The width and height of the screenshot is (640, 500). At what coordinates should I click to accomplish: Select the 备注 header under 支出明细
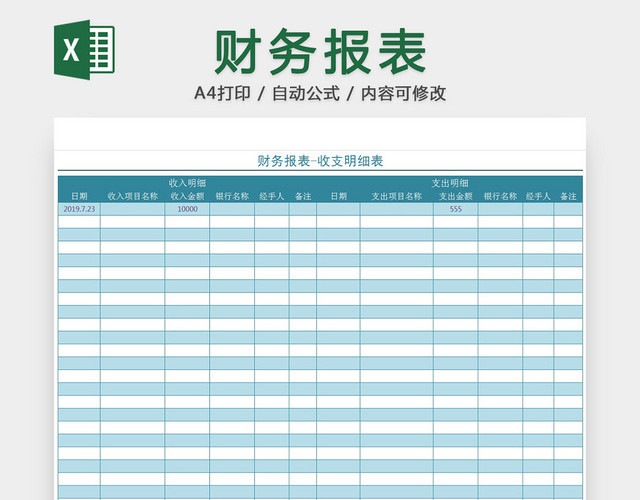pos(568,196)
